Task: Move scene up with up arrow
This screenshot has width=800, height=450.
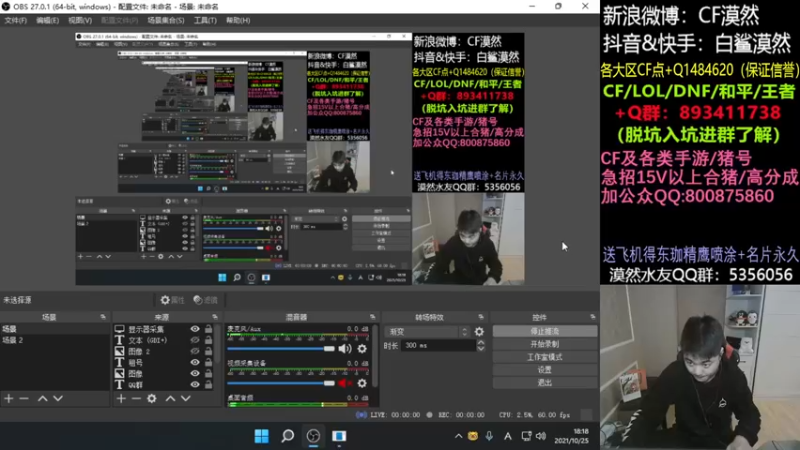Action: pyautogui.click(x=42, y=398)
